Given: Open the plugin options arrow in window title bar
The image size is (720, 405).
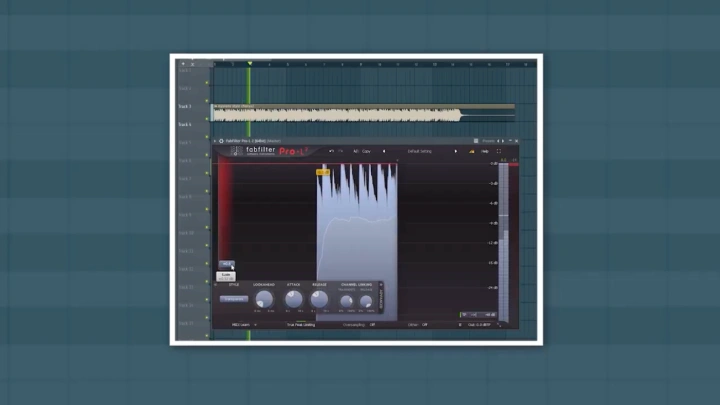Looking at the screenshot, I should 214,141.
